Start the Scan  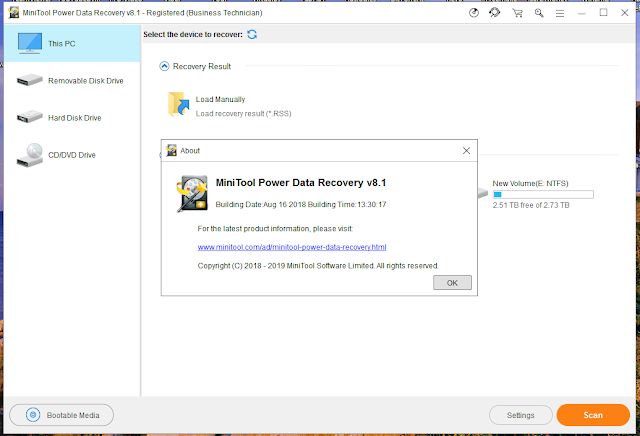(x=593, y=415)
